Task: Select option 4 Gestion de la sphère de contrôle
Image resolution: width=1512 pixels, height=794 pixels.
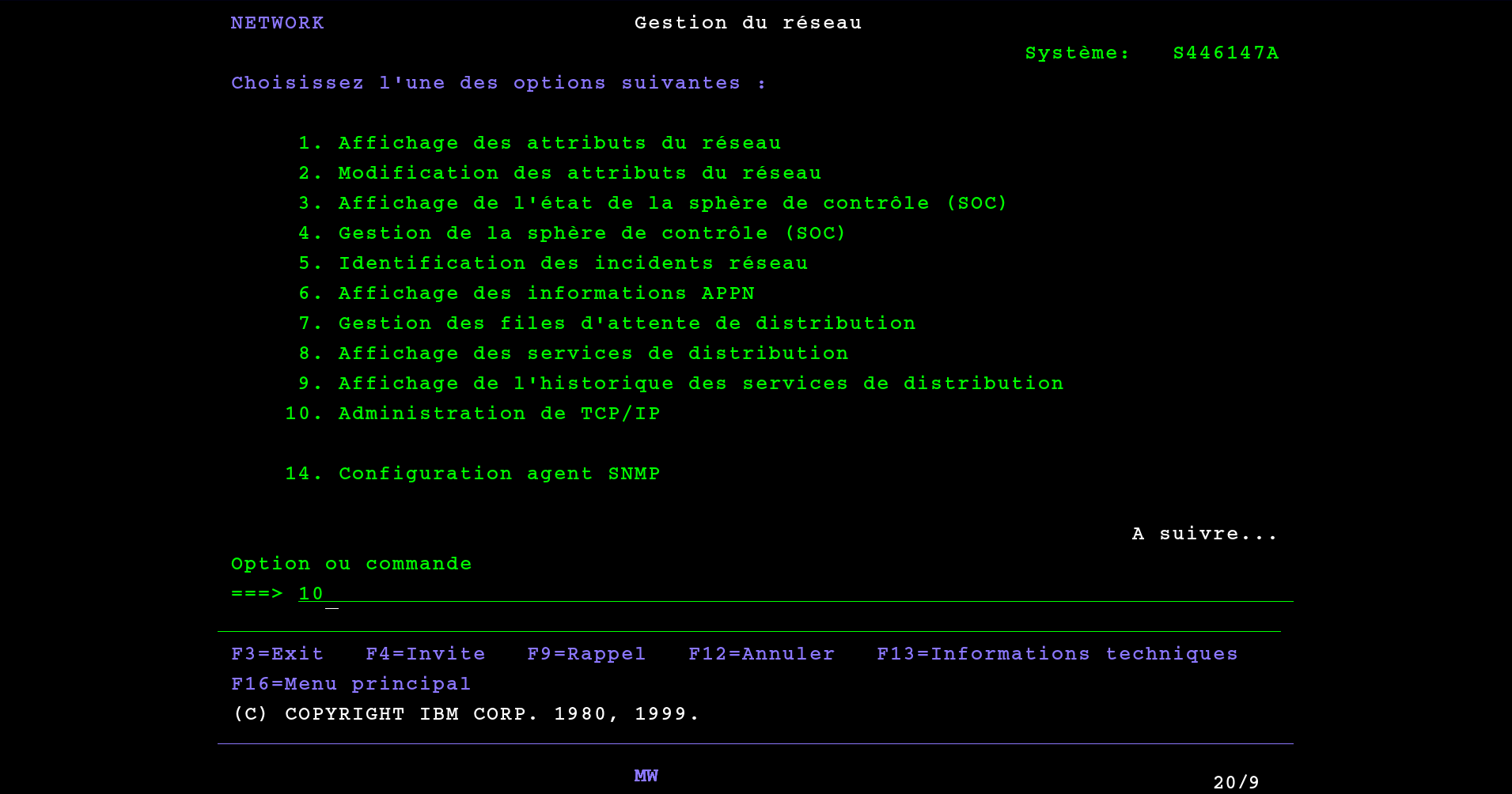Action: point(591,233)
